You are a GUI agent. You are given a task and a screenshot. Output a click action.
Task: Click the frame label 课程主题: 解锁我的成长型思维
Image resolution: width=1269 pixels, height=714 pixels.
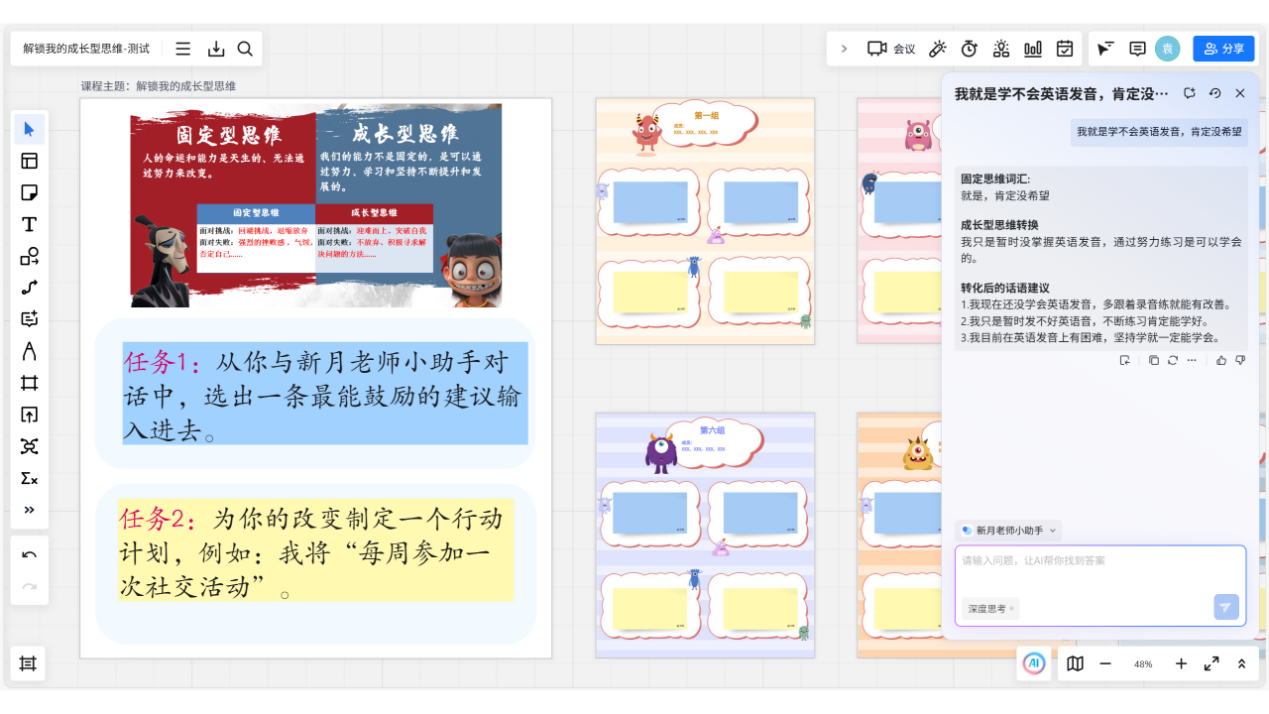tap(158, 86)
